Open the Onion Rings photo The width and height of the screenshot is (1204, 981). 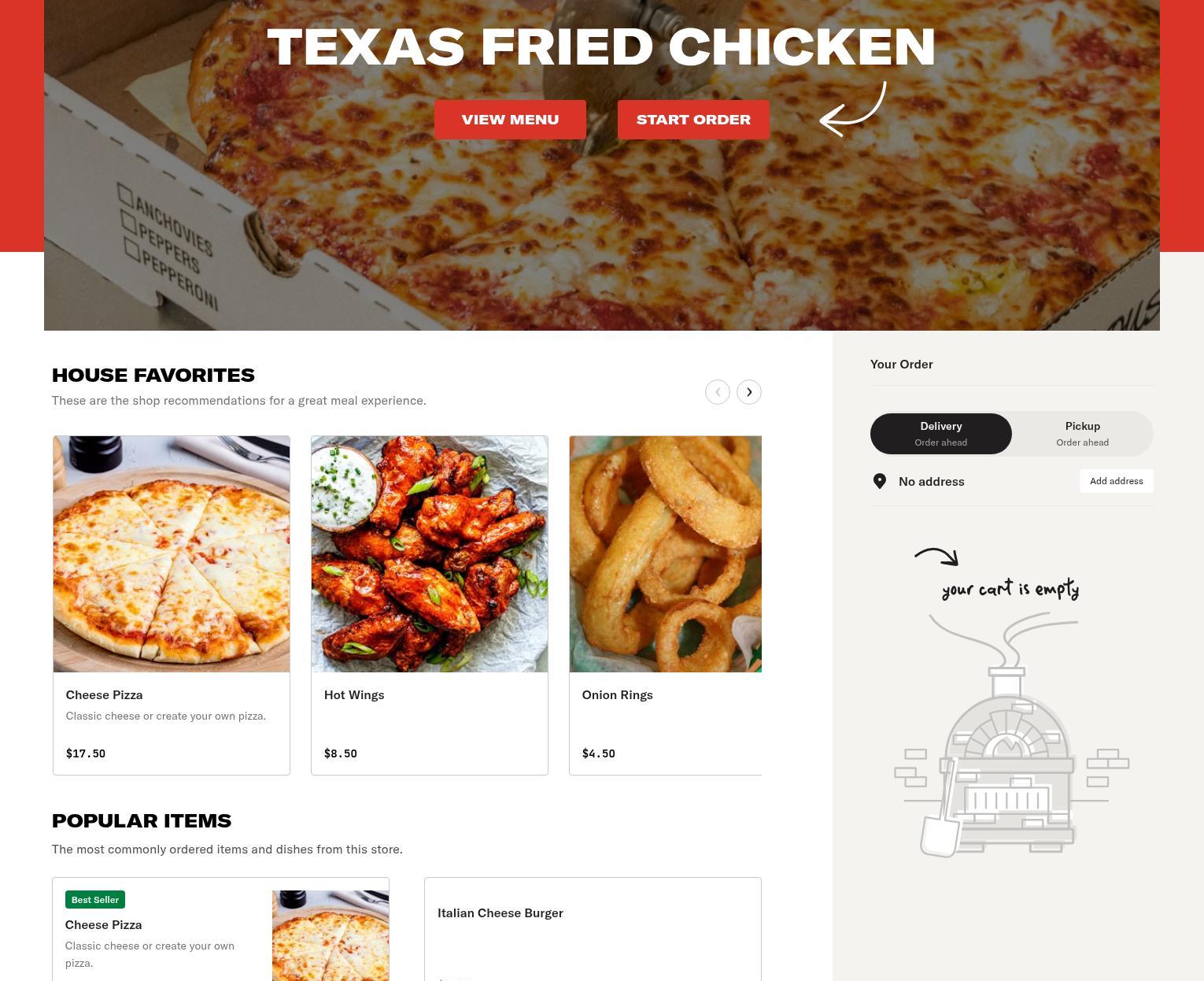click(x=666, y=554)
